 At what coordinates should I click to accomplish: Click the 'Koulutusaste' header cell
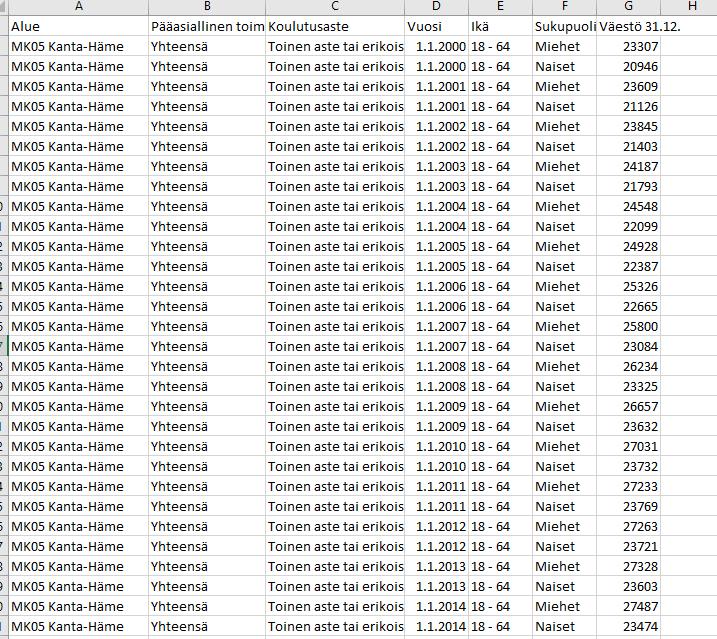[x=335, y=26]
